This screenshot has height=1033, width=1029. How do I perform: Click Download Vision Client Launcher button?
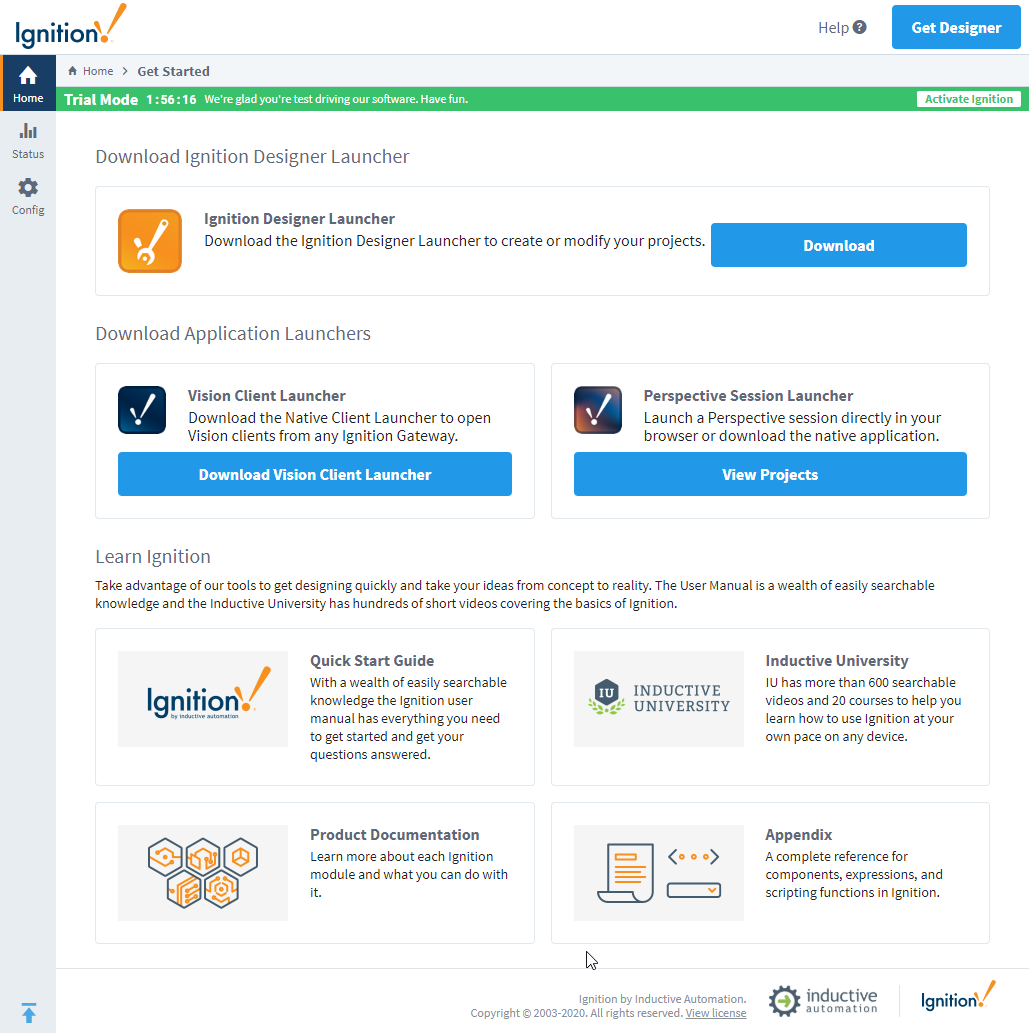[x=315, y=474]
